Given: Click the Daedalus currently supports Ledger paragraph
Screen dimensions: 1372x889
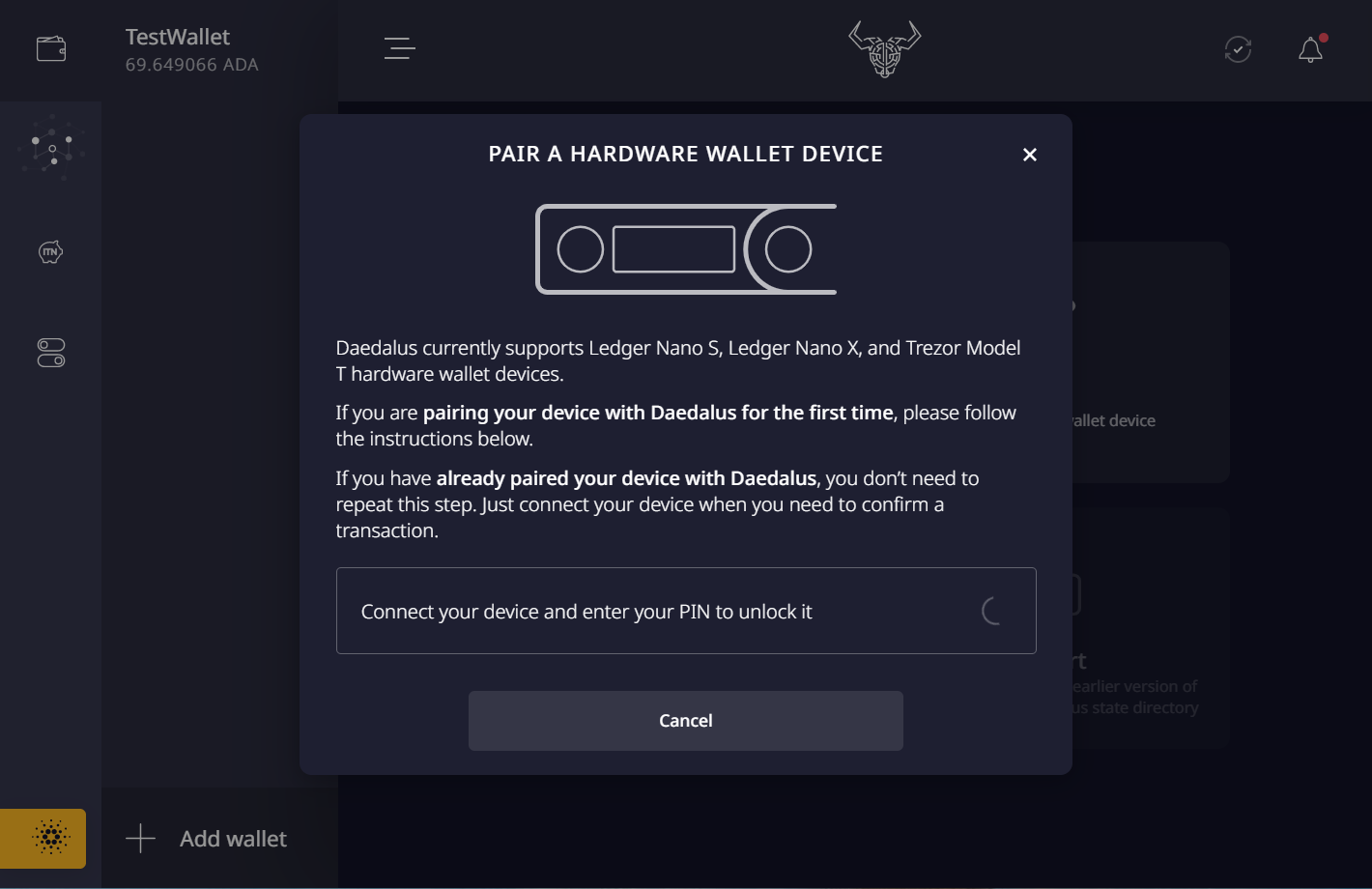Looking at the screenshot, I should 678,360.
